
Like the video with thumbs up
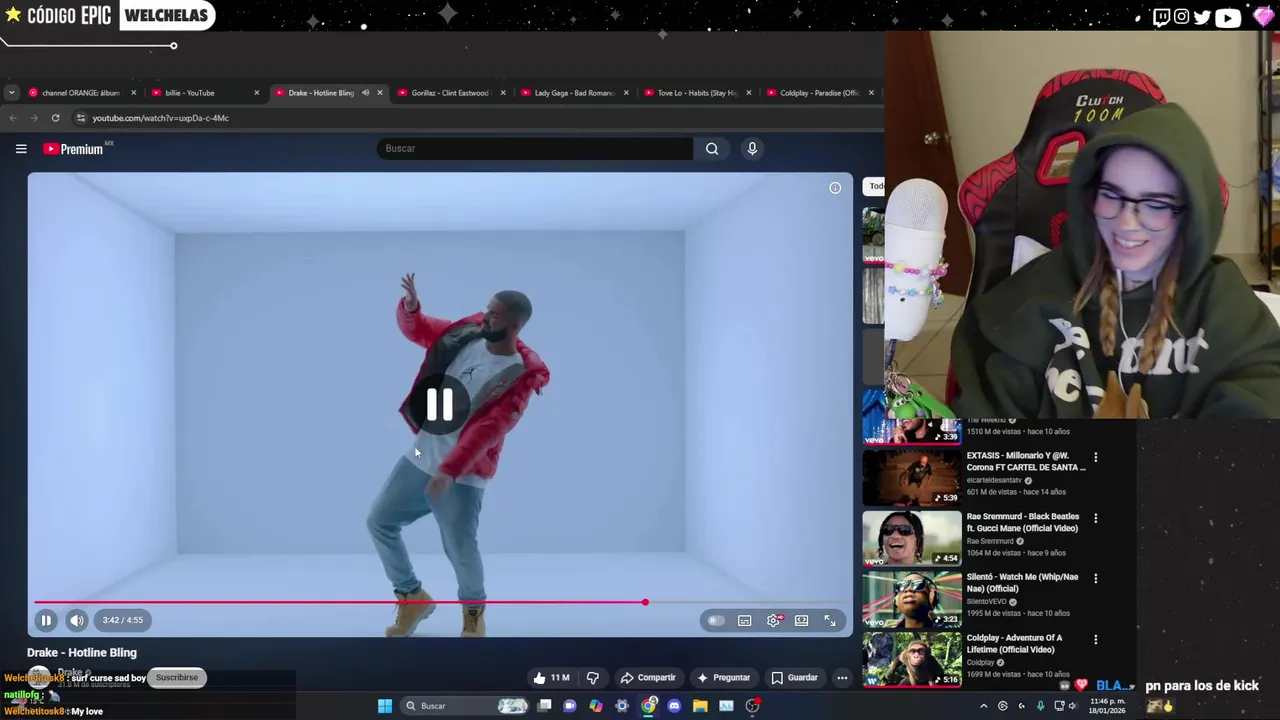(551, 678)
